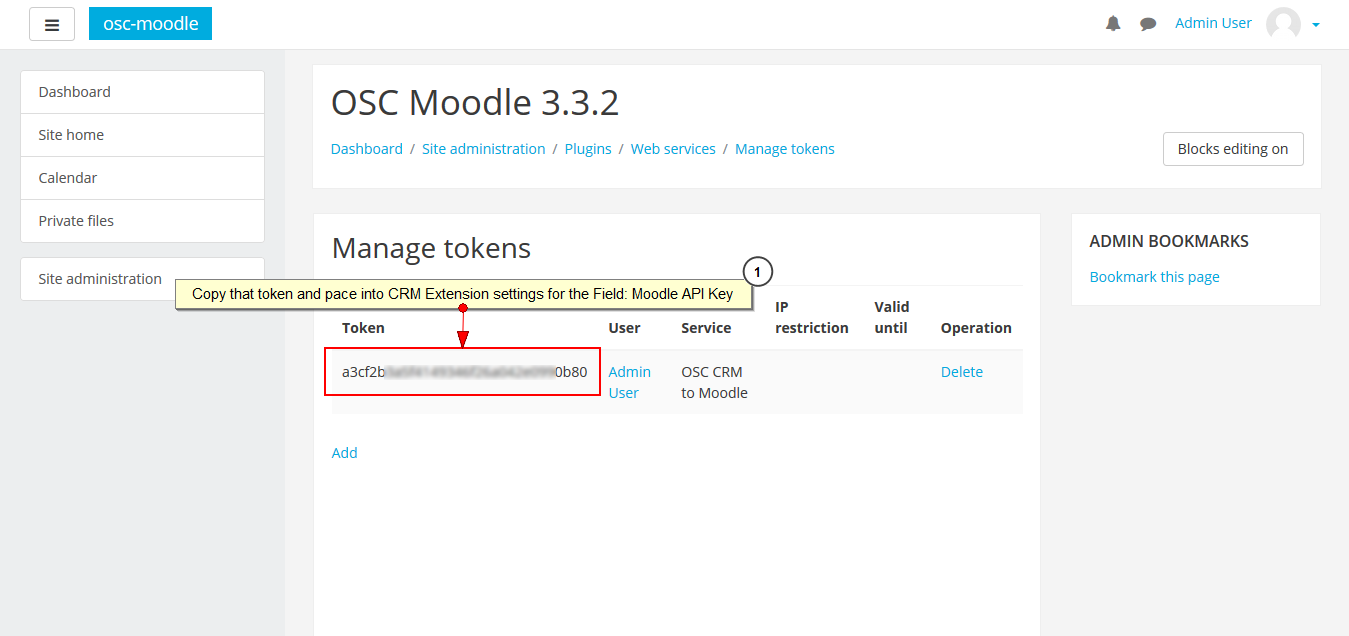This screenshot has width=1349, height=636.
Task: Click the Admin User avatar picture
Action: tap(1283, 24)
